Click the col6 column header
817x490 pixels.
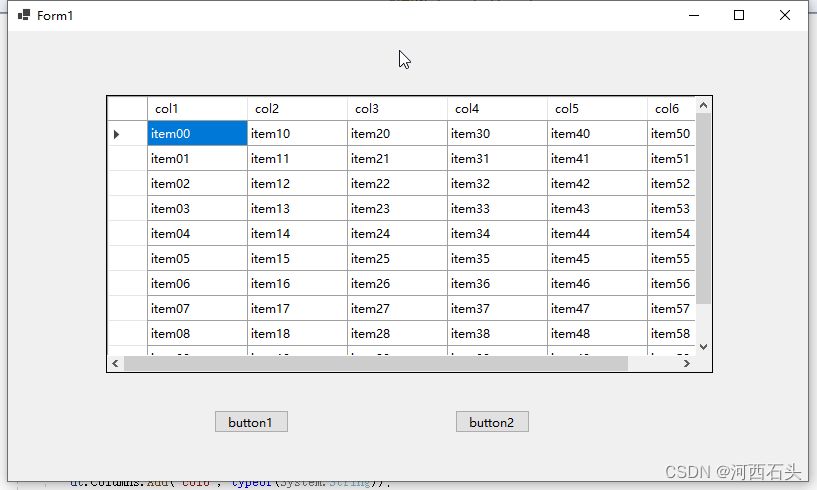(672, 108)
